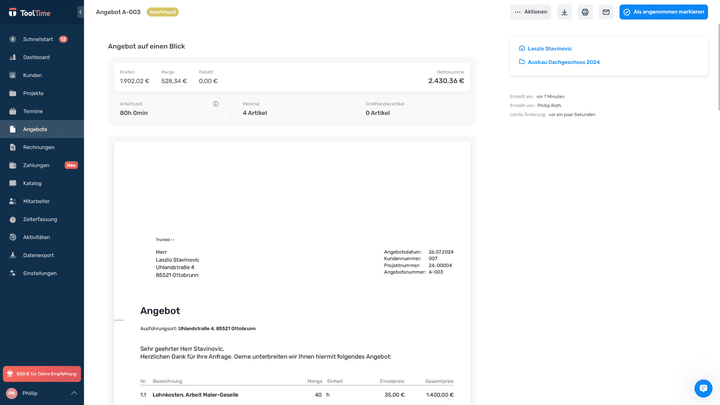
Task: Click the email envelope icon button
Action: coord(606,12)
